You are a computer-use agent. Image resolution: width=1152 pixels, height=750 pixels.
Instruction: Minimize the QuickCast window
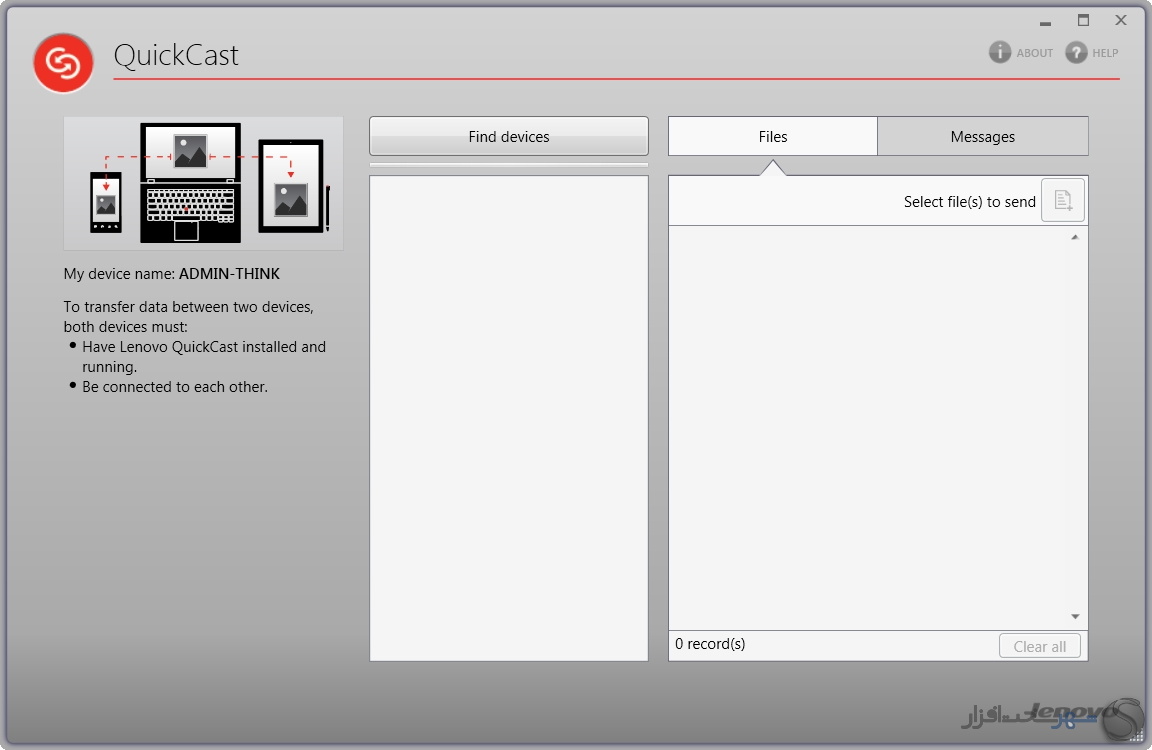coord(1045,23)
